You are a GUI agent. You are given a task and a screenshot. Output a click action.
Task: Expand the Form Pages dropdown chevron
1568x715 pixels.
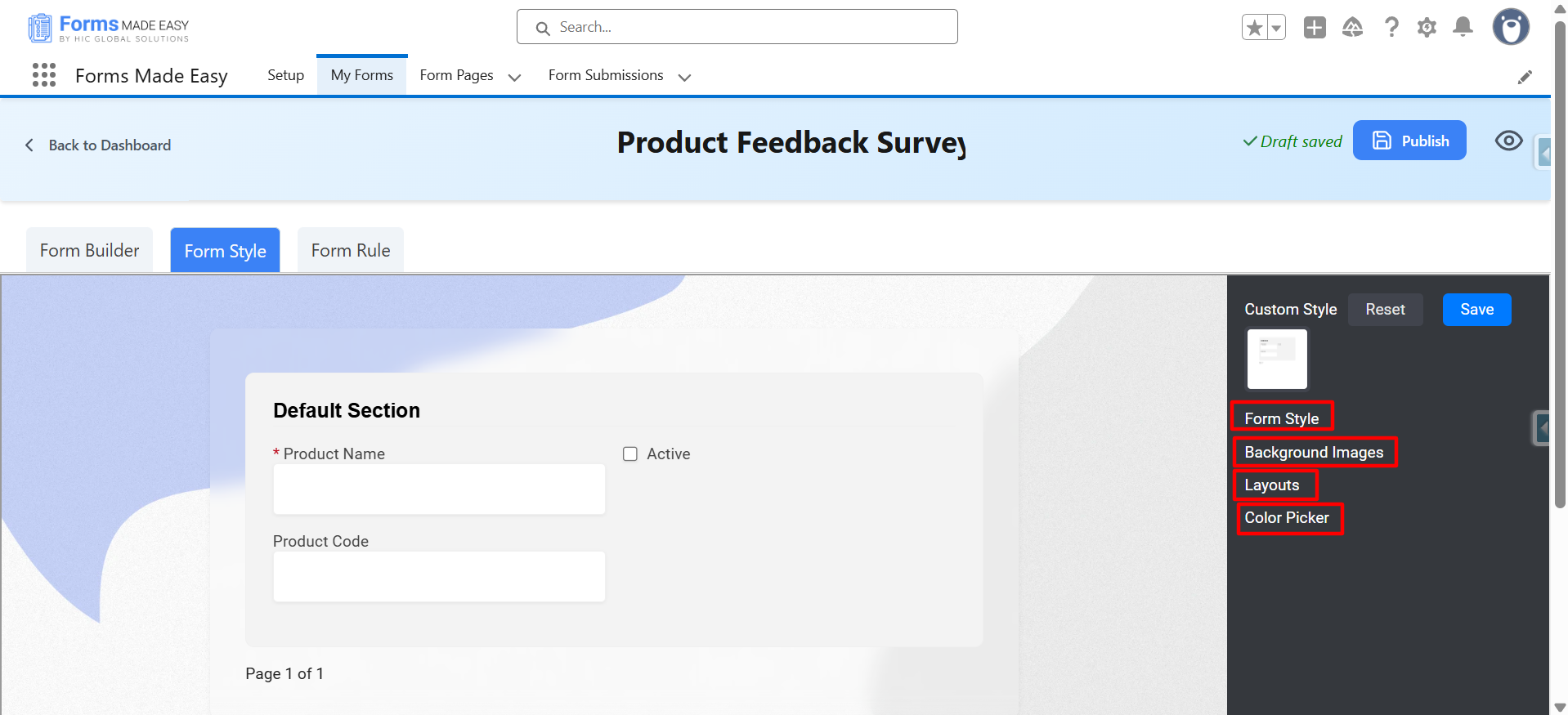(514, 77)
